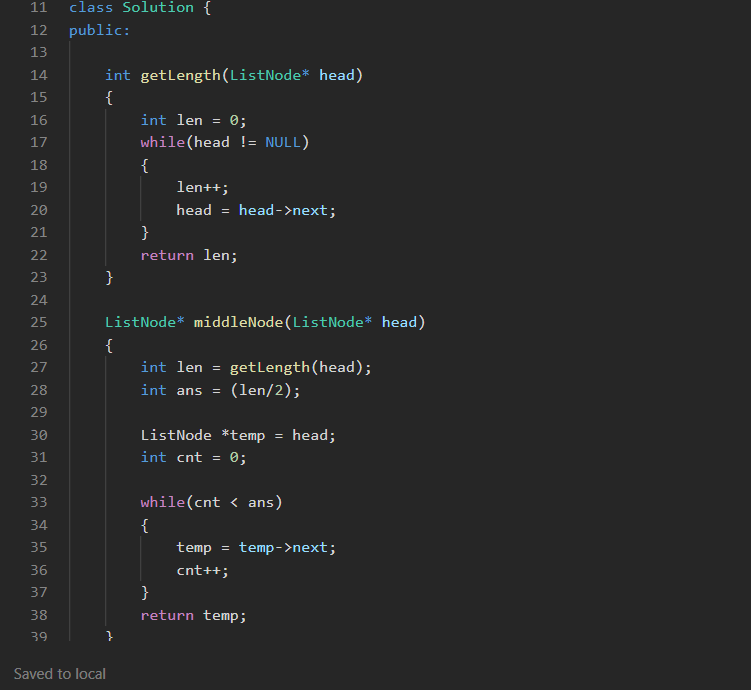Click 'temp = temp->next;' statement
The image size is (751, 690).
coord(256,547)
